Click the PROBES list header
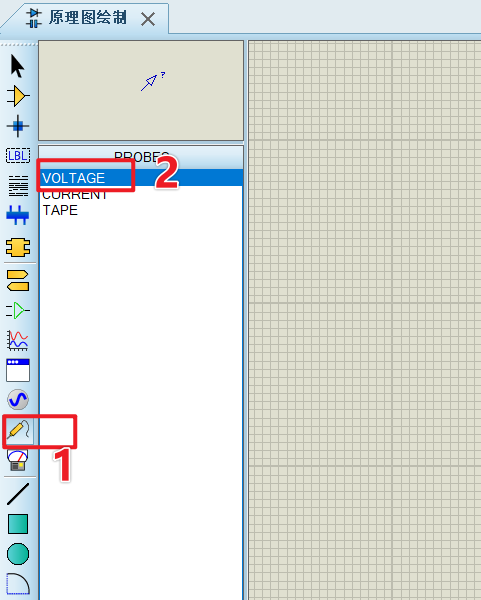Viewport: 481px width, 600px height. tap(141, 157)
